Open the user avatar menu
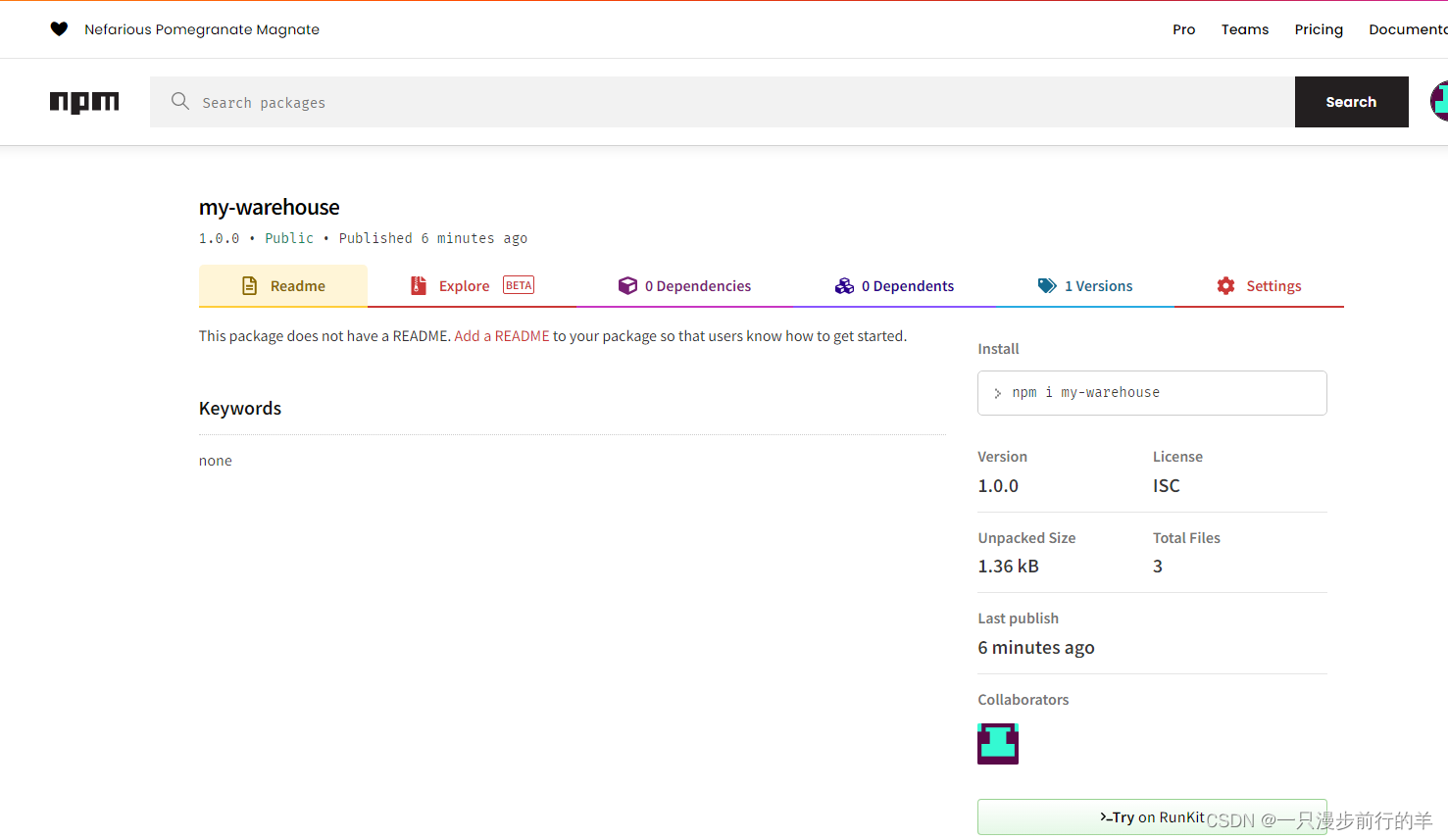Image resolution: width=1448 pixels, height=840 pixels. tap(1438, 102)
